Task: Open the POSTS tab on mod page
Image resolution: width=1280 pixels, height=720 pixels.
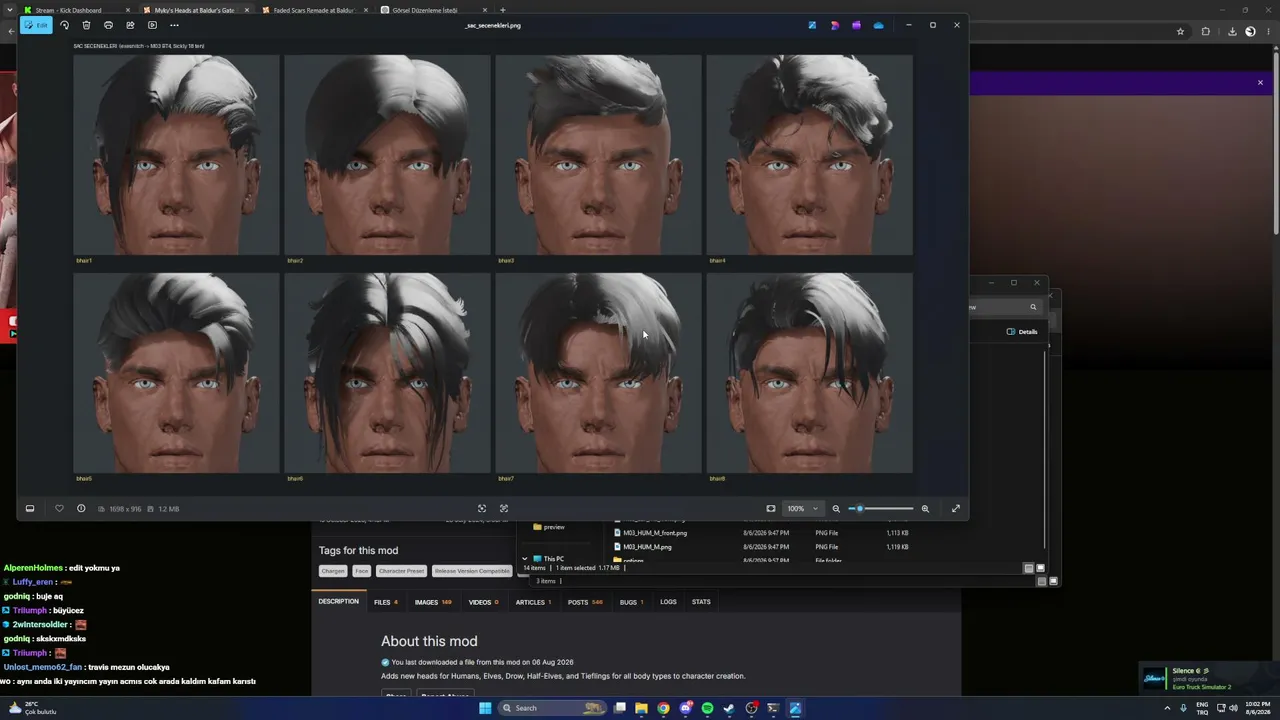Action: (x=585, y=602)
